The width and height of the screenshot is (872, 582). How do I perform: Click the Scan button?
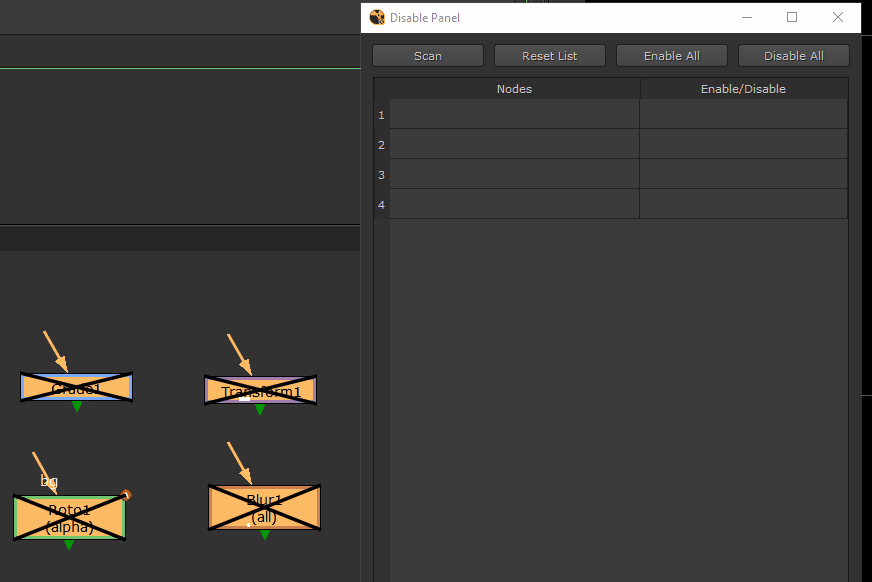pyautogui.click(x=427, y=56)
